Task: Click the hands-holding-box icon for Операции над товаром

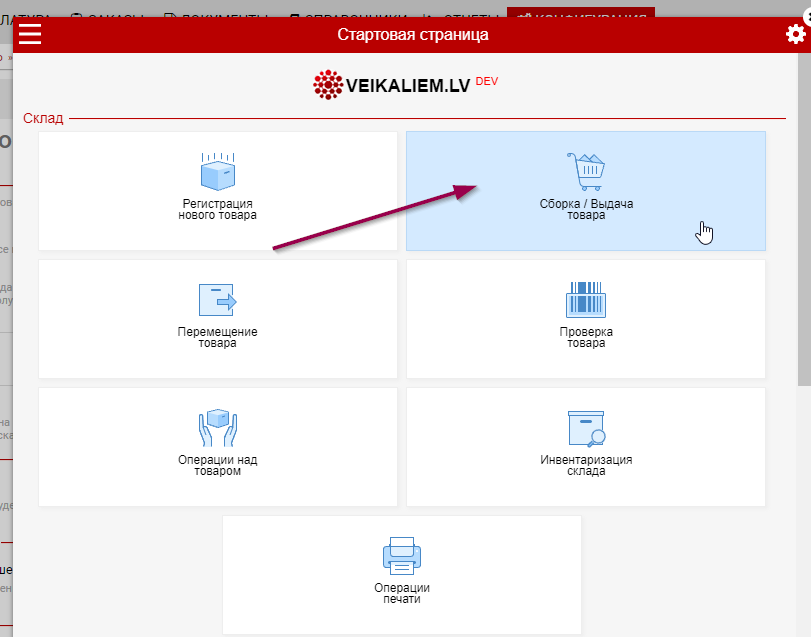Action: [217, 428]
